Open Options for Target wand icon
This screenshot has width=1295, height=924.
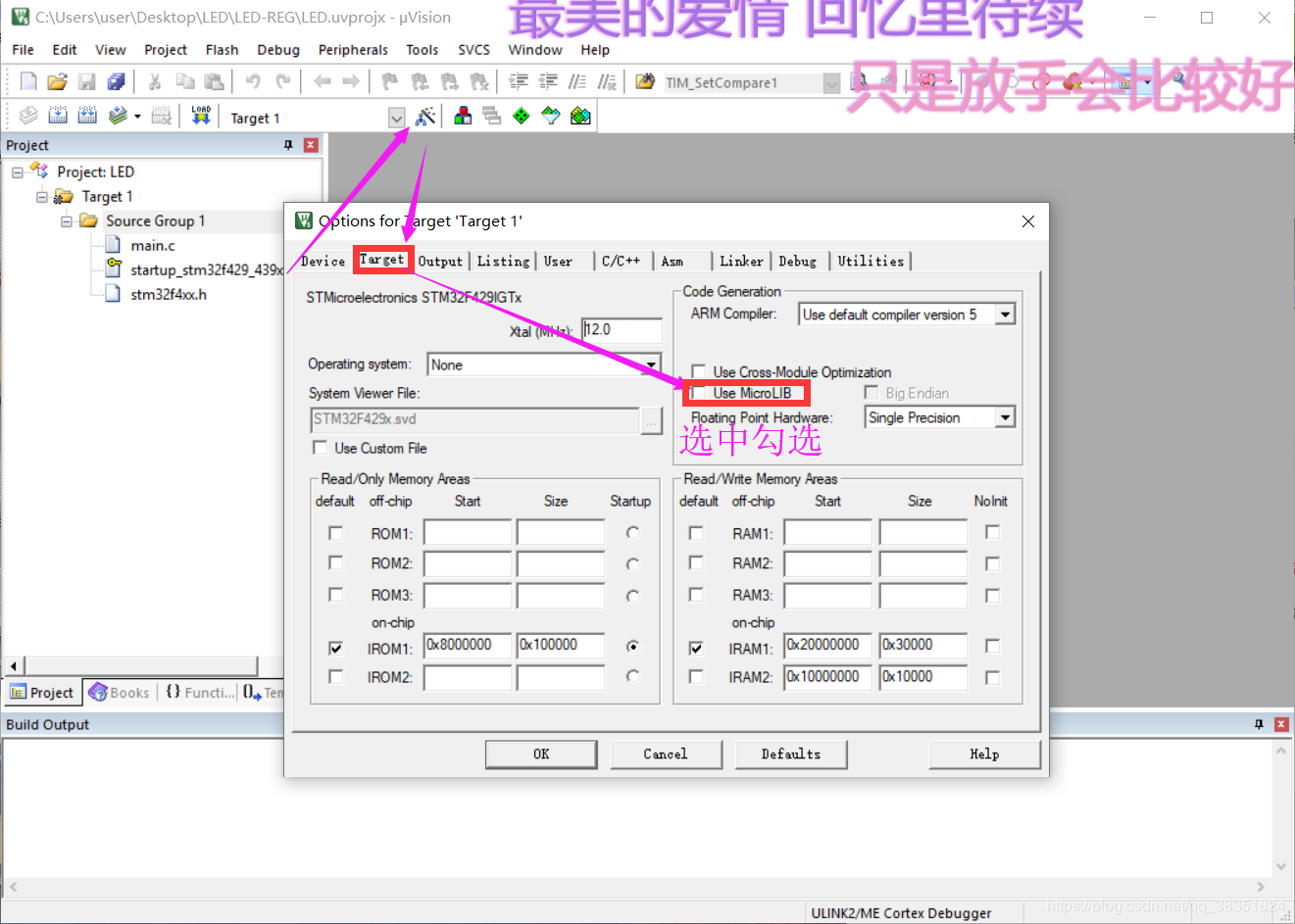pos(425,116)
